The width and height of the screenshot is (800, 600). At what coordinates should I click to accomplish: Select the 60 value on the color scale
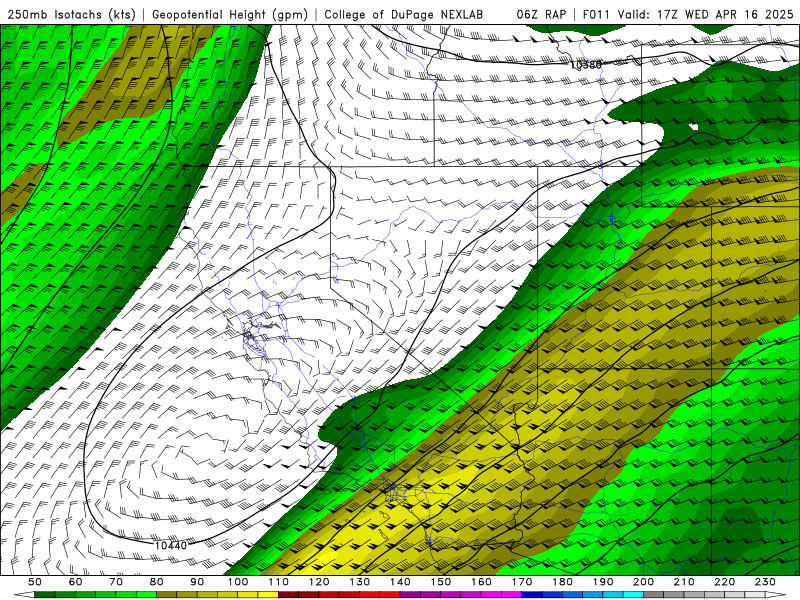tap(75, 582)
